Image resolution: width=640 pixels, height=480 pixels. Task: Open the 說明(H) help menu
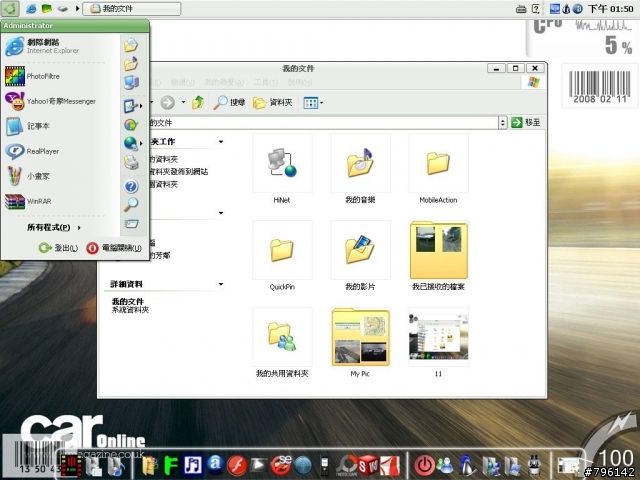coord(300,82)
